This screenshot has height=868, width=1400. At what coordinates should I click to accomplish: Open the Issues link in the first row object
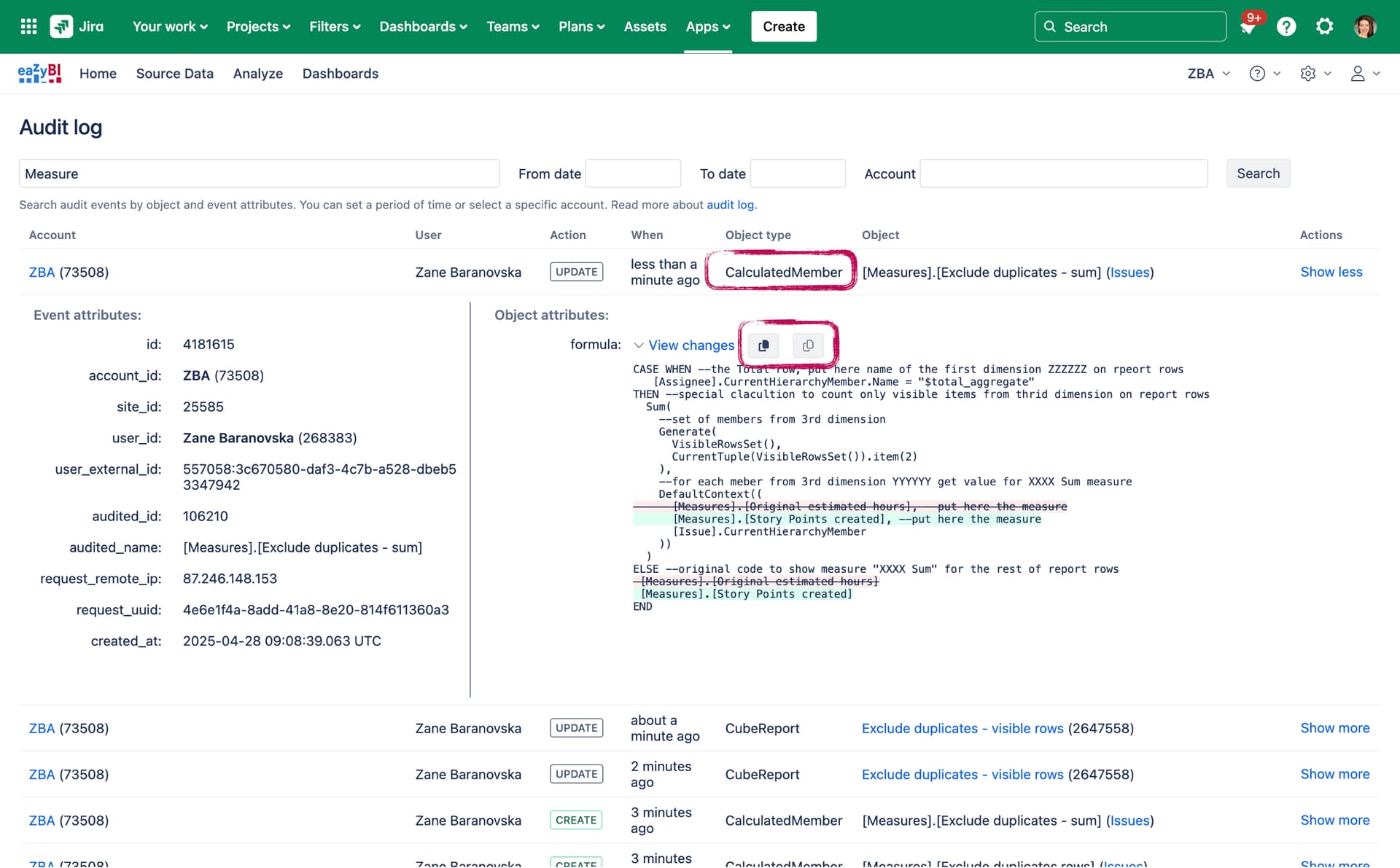click(1129, 273)
